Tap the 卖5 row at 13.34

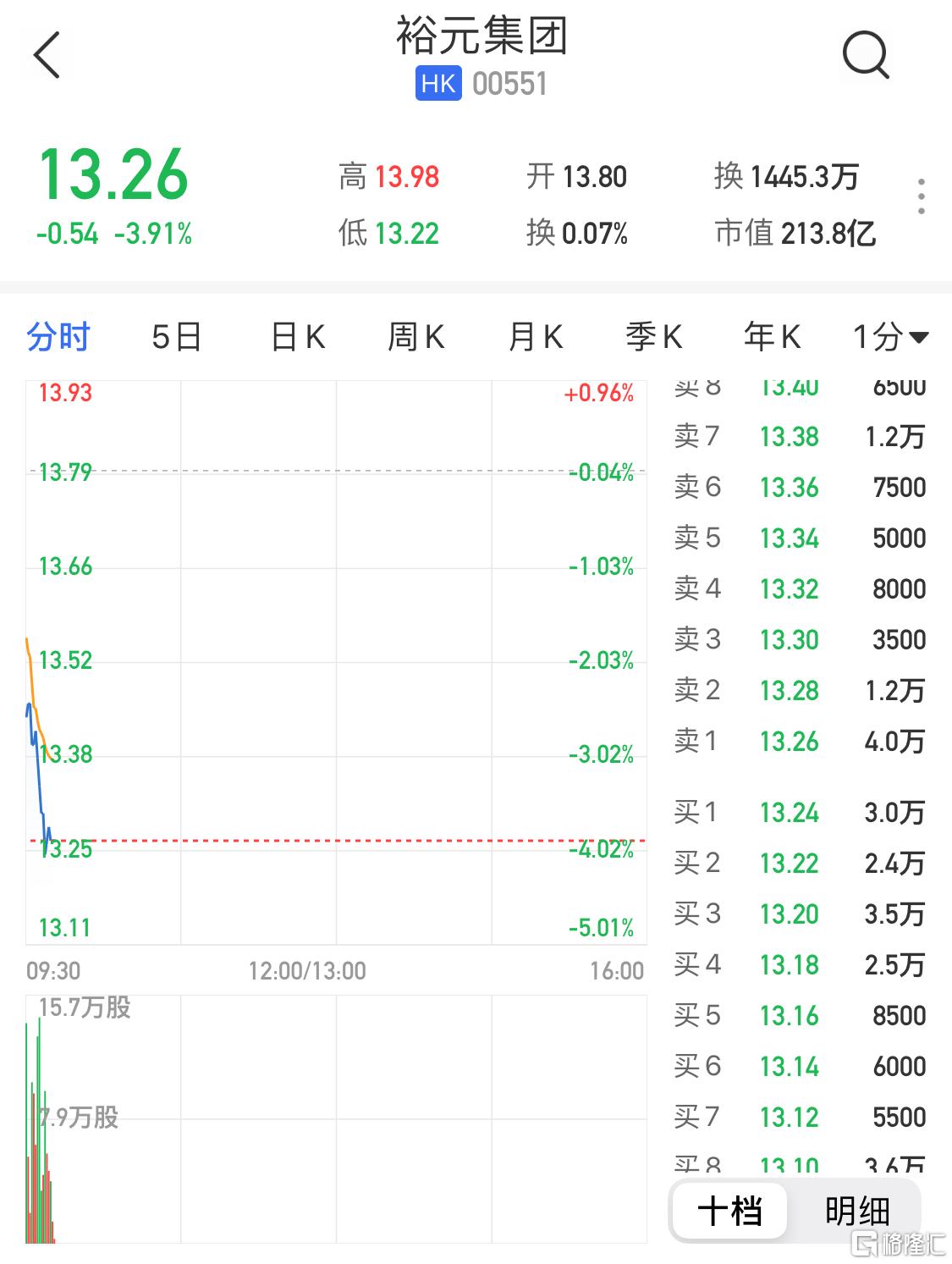[800, 538]
